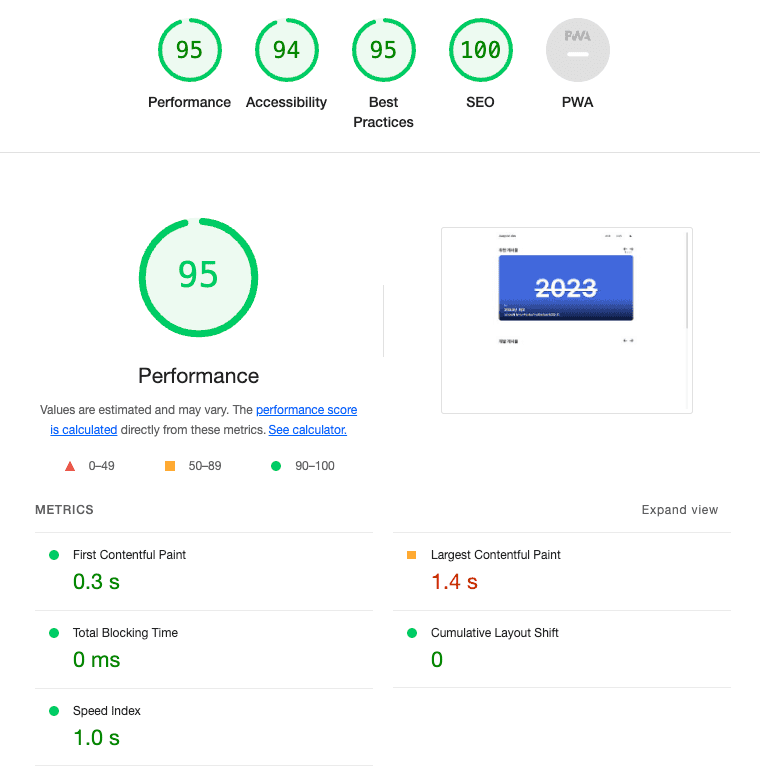This screenshot has width=760, height=773.
Task: Click the PWA category label
Action: [577, 102]
